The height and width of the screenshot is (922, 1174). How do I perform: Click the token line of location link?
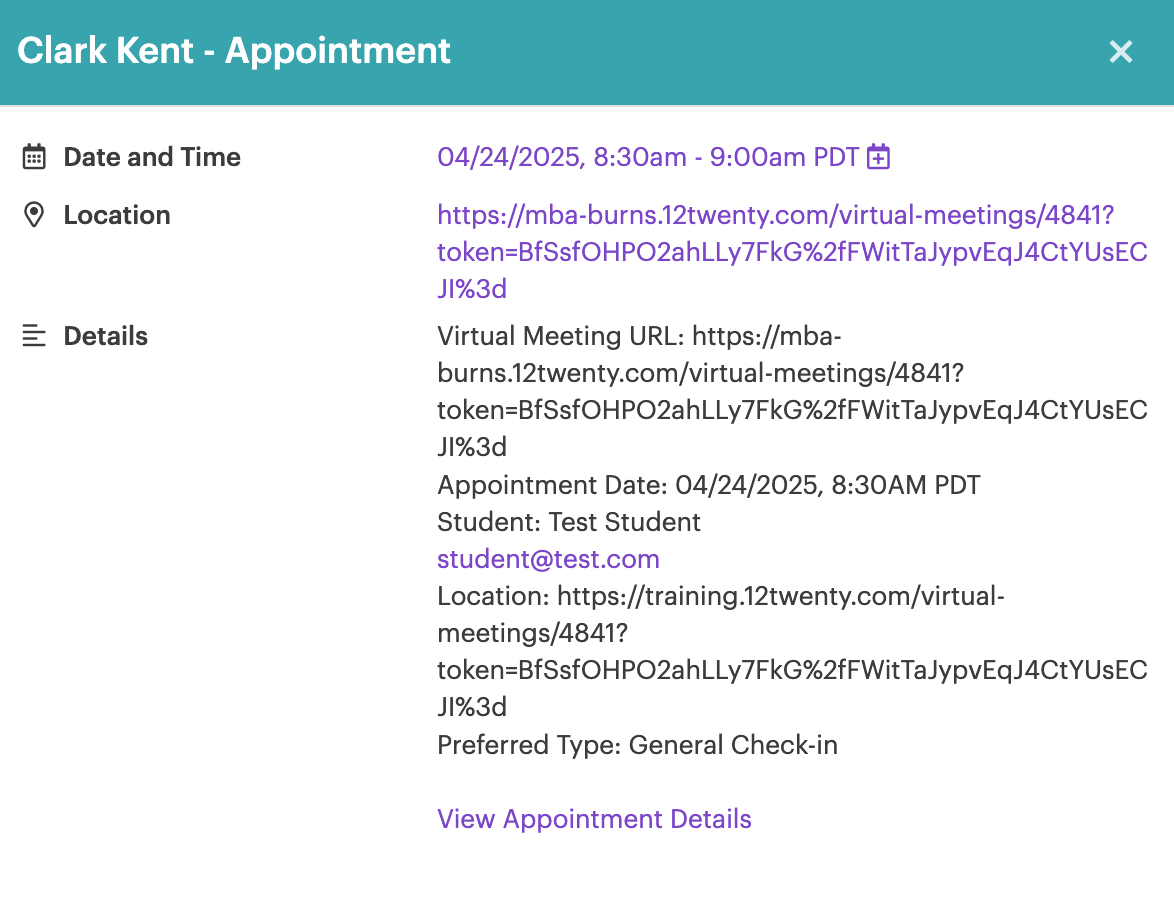[792, 252]
